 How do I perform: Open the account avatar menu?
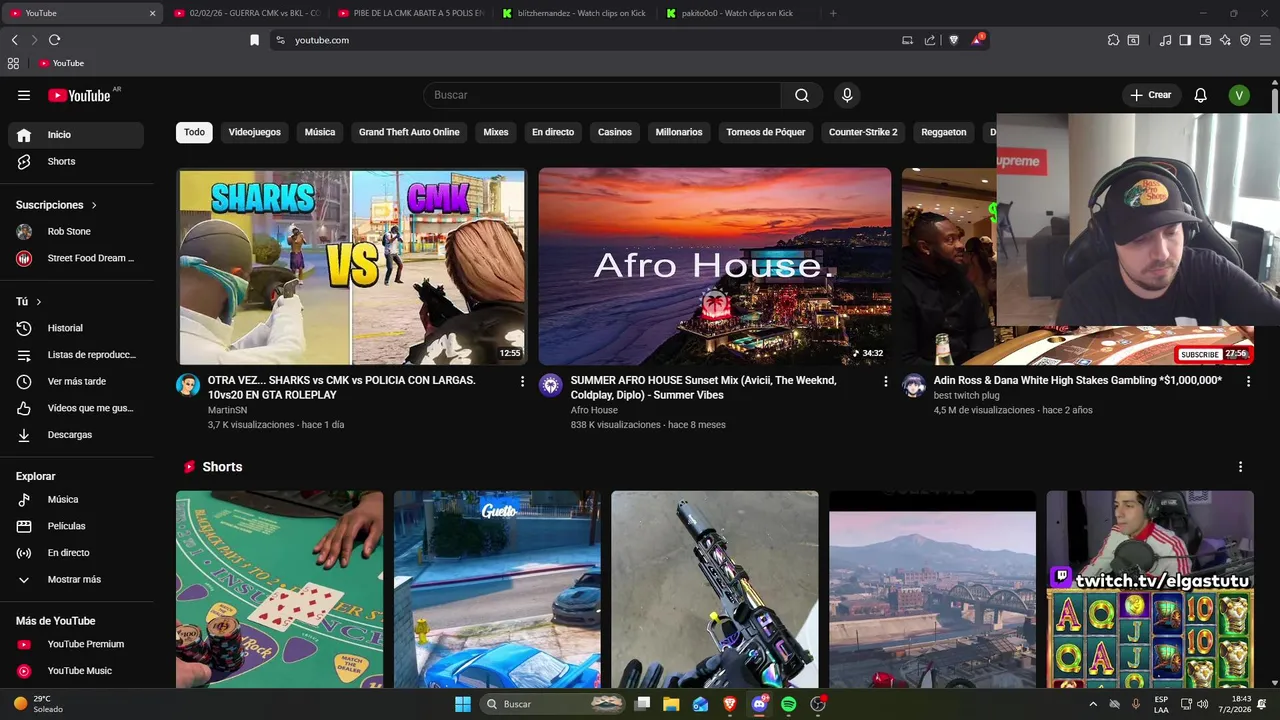(x=1239, y=95)
